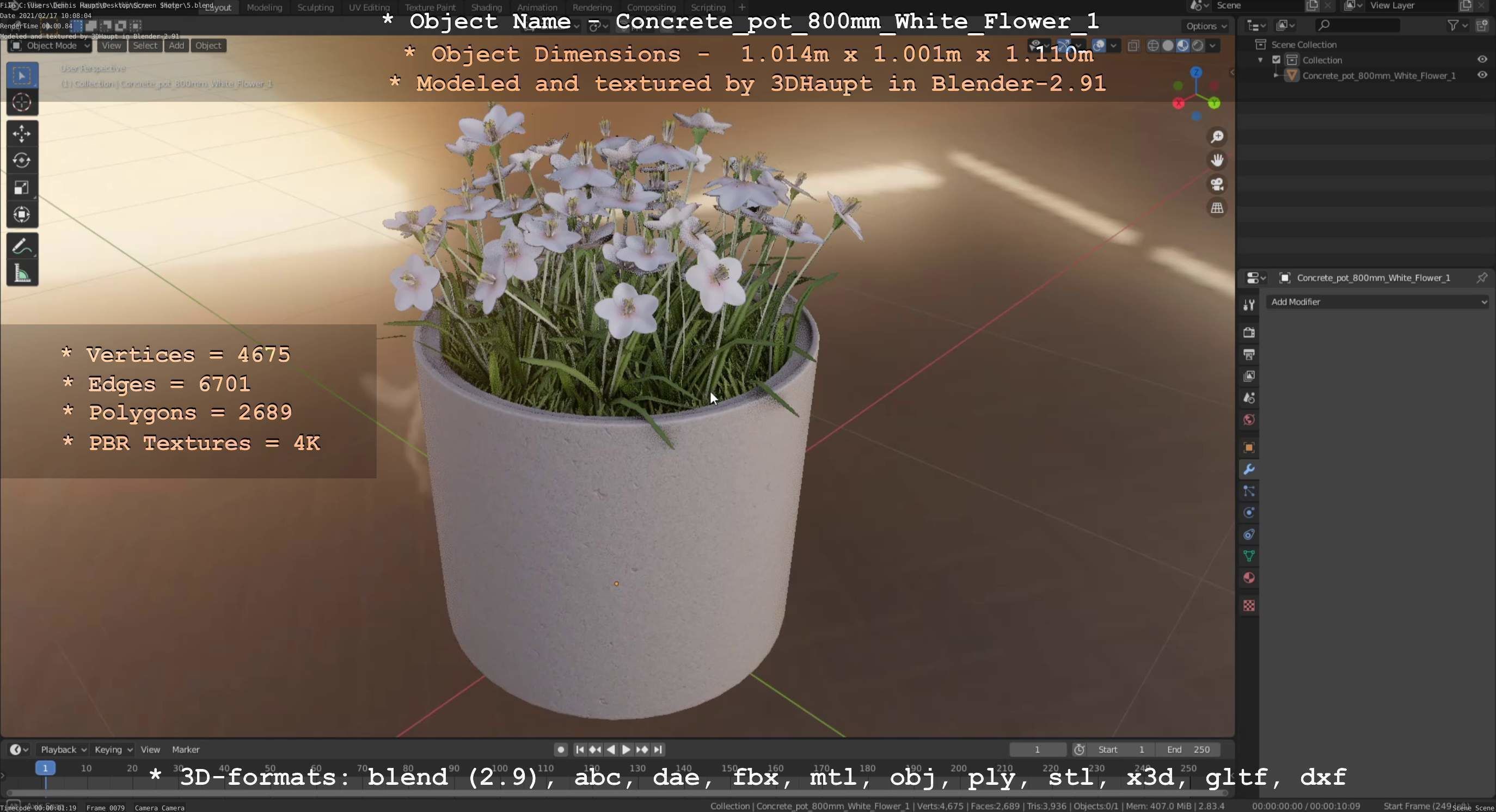Open viewport shading options arrow
Image resolution: width=1496 pixels, height=812 pixels.
(x=1212, y=45)
